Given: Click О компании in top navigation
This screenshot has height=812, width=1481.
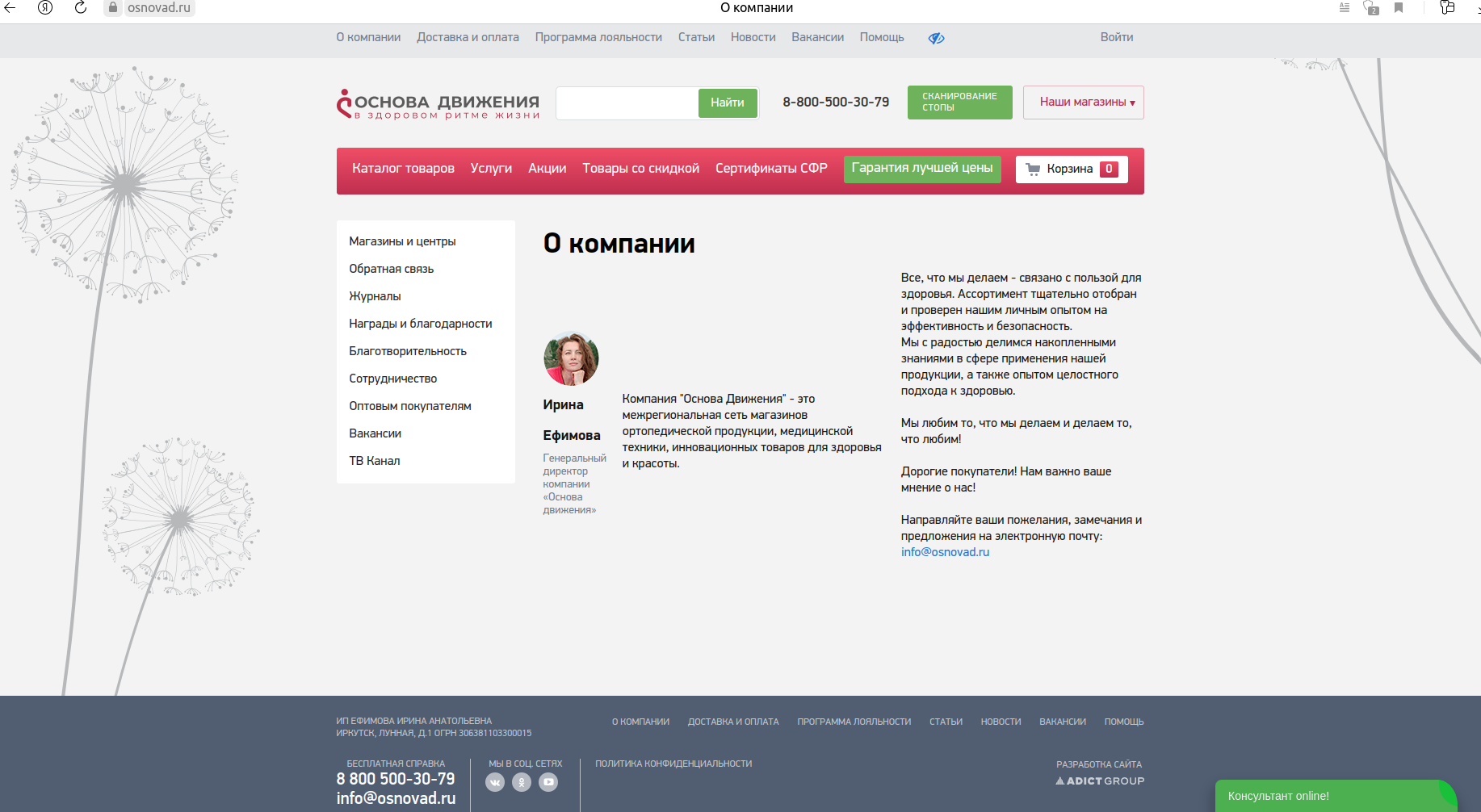Looking at the screenshot, I should coord(368,37).
